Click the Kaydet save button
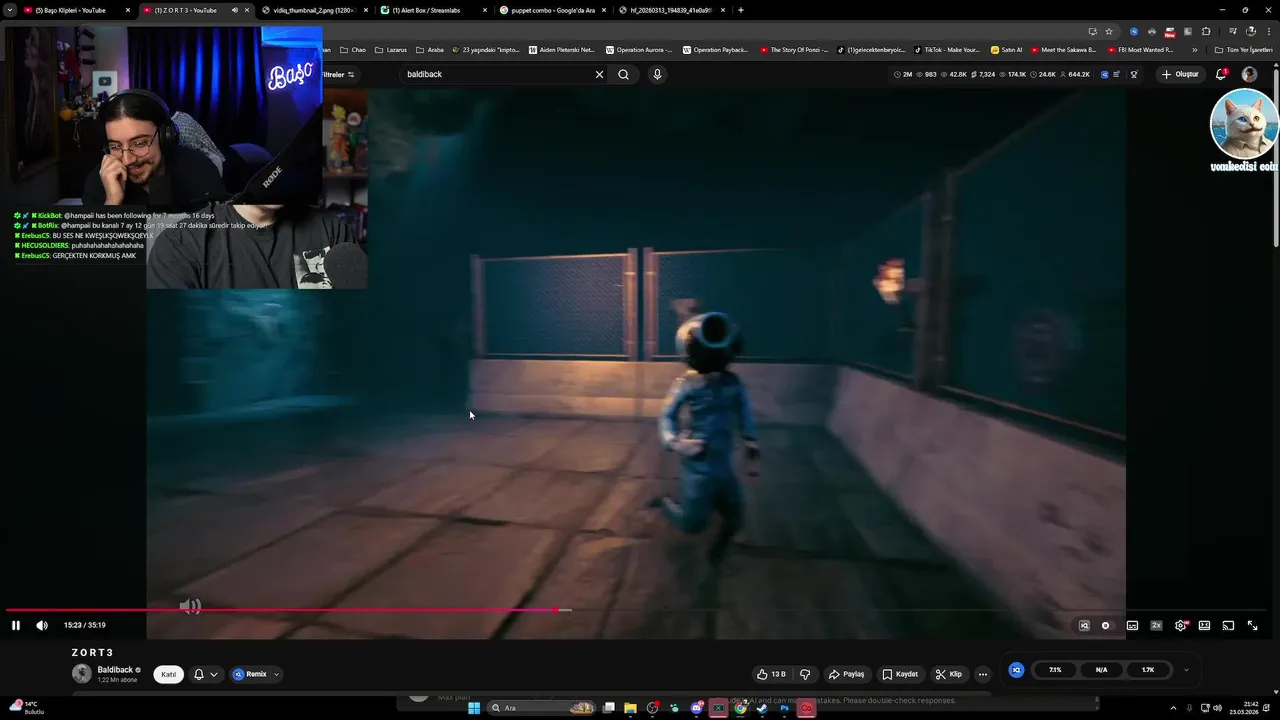Viewport: 1280px width, 720px height. tap(899, 674)
